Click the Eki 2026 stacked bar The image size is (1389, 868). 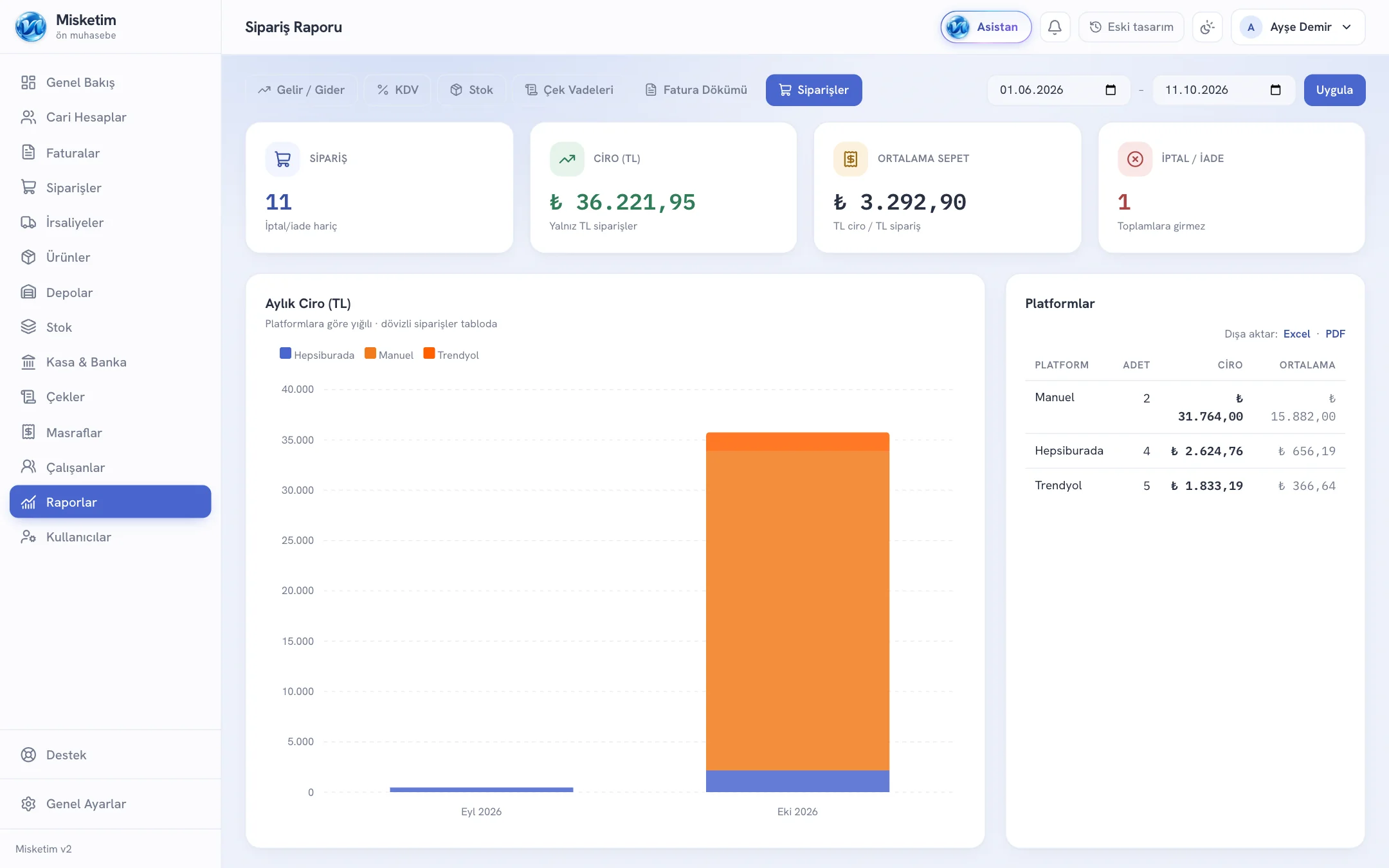[x=797, y=611]
